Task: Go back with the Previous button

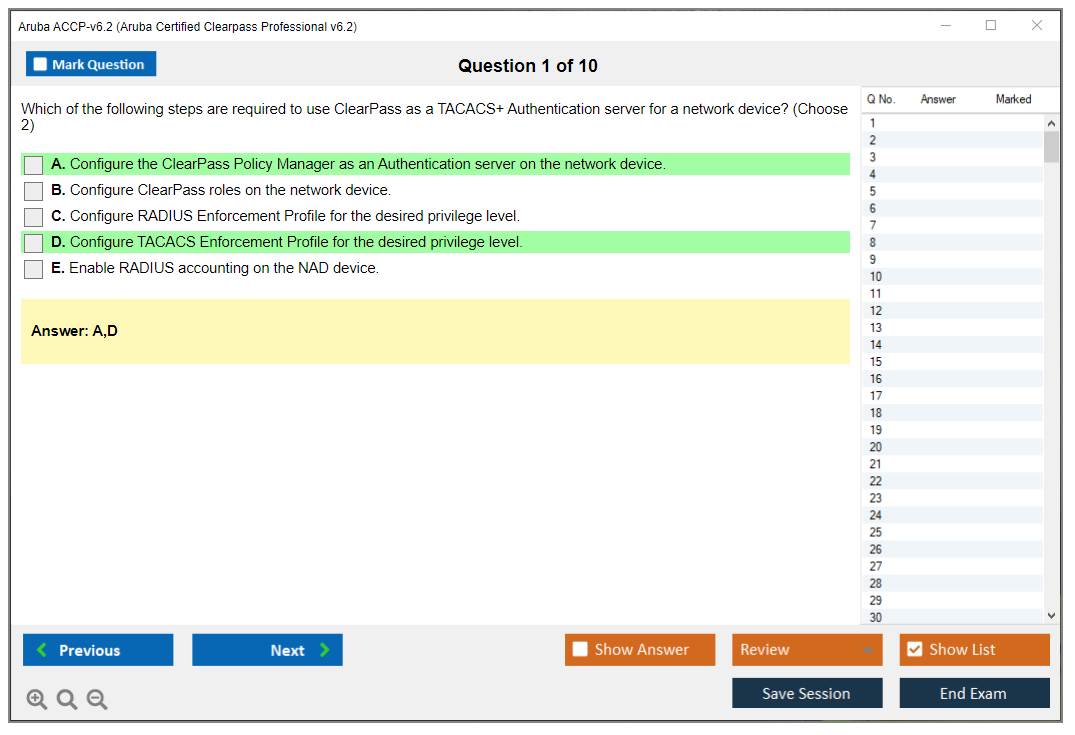Action: 98,650
